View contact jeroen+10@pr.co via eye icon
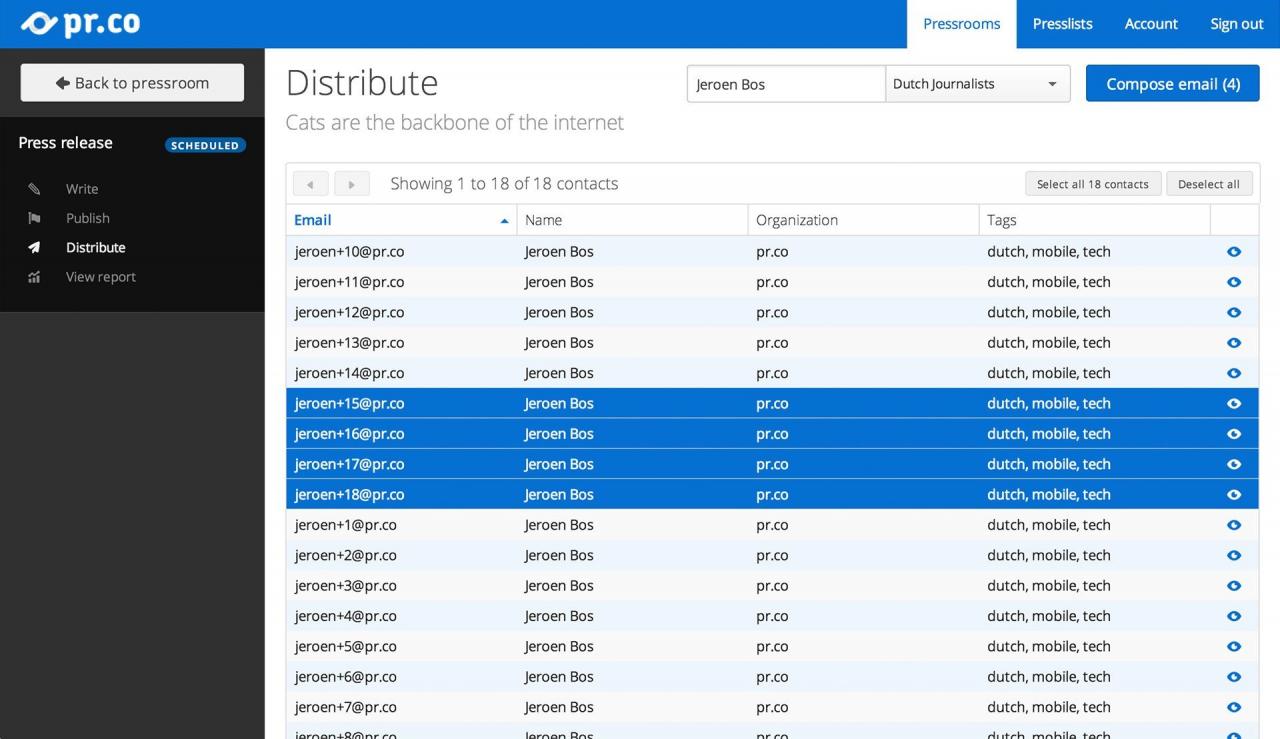1280x739 pixels. (1233, 252)
